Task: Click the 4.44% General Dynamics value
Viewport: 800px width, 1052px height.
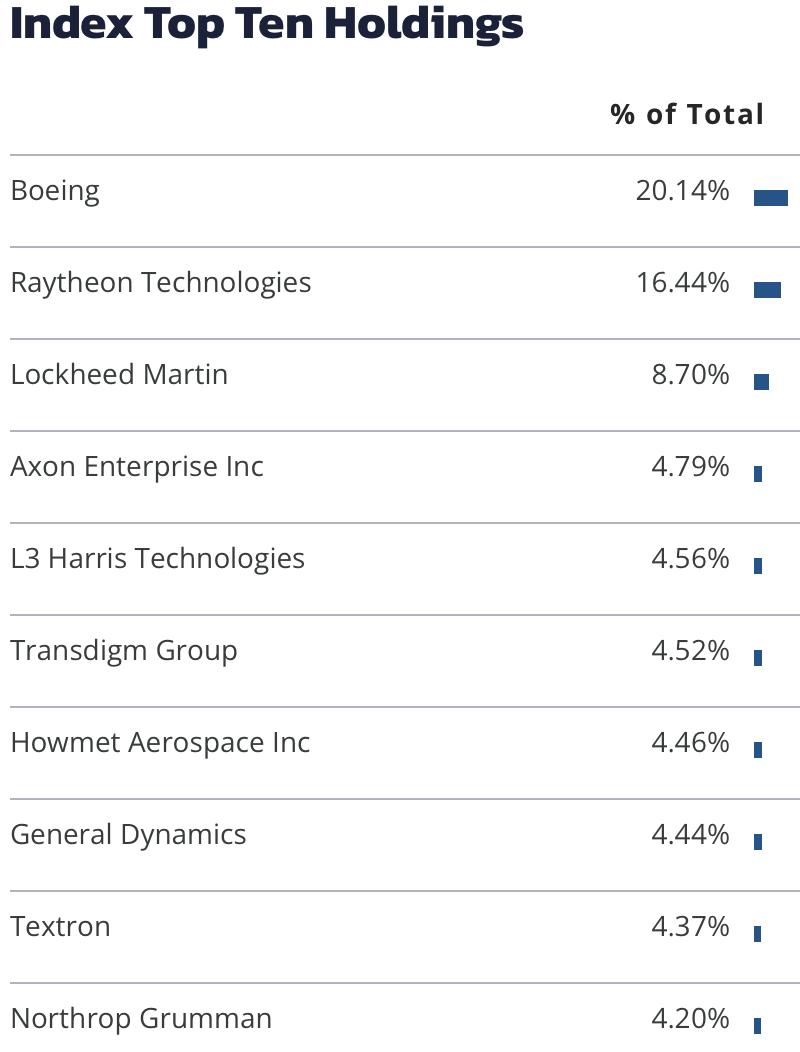Action: tap(691, 835)
